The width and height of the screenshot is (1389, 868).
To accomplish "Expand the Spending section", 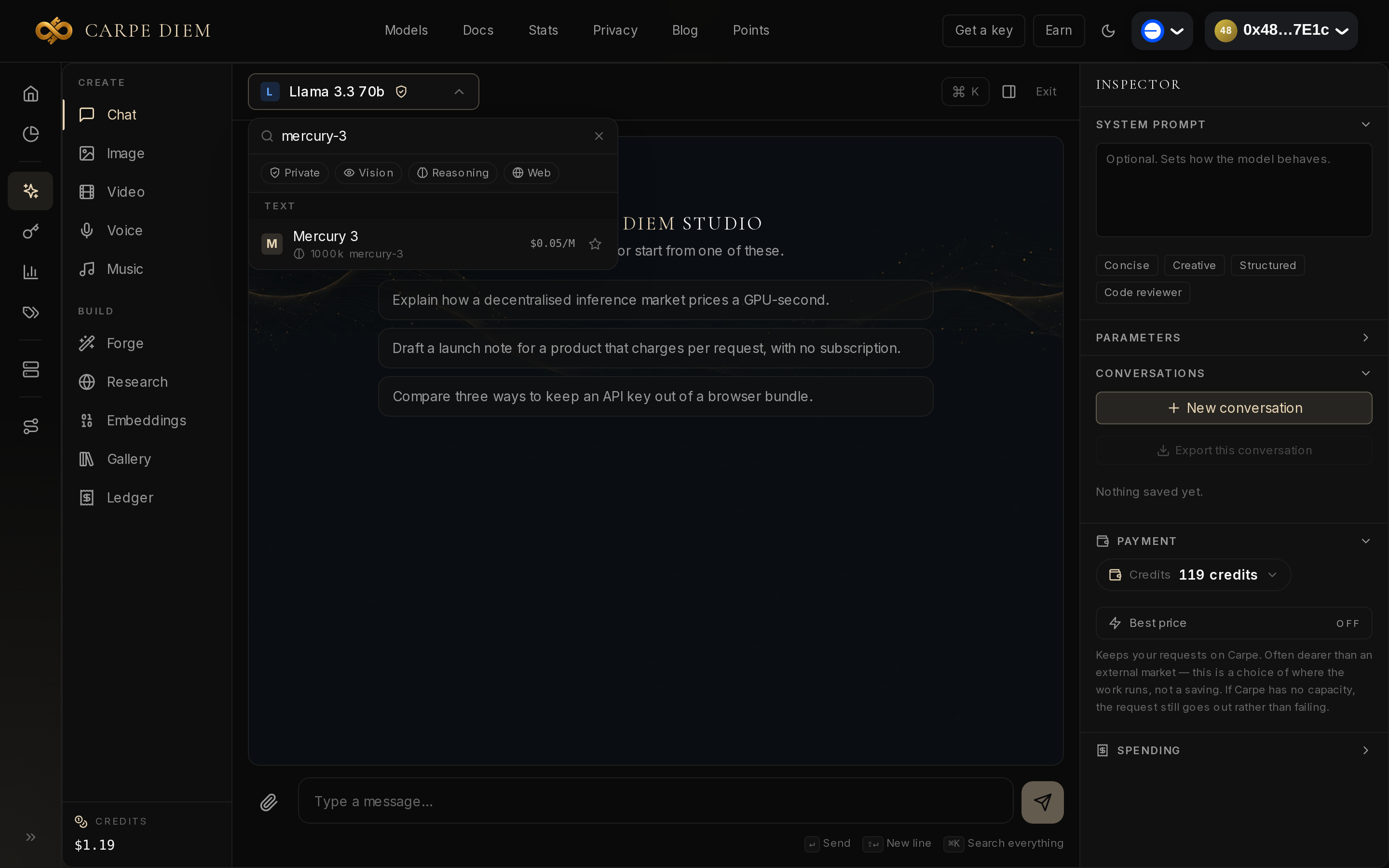I will pos(1233,750).
